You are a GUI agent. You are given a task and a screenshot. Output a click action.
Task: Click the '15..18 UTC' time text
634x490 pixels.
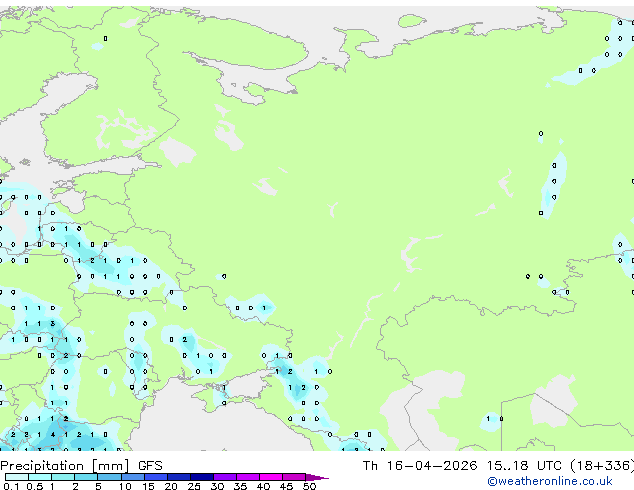[524, 466]
